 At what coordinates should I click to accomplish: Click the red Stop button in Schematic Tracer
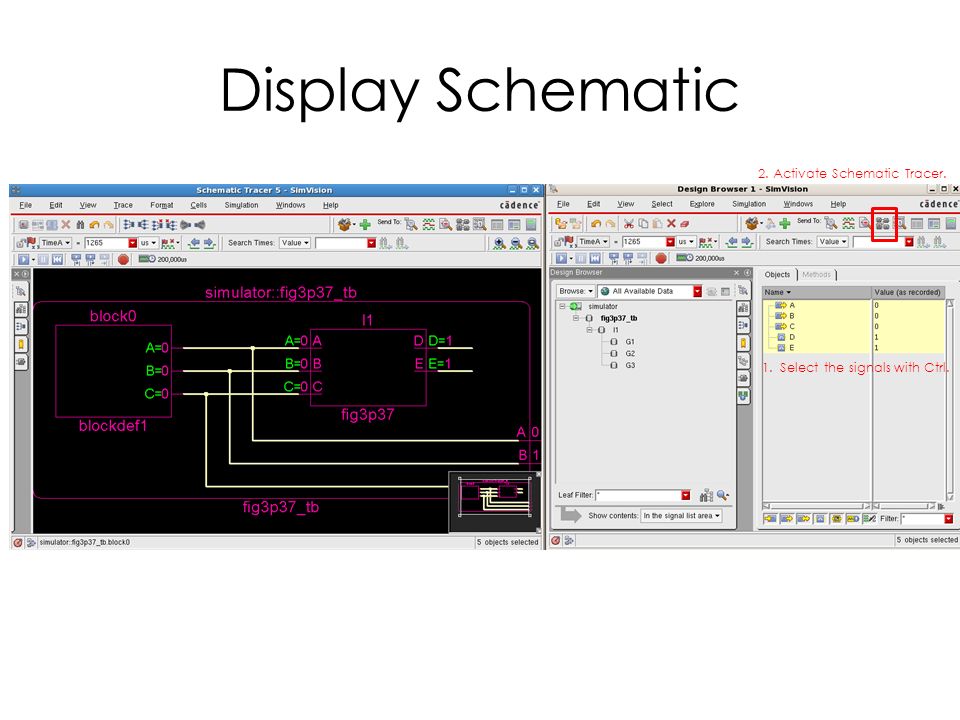(x=123, y=260)
